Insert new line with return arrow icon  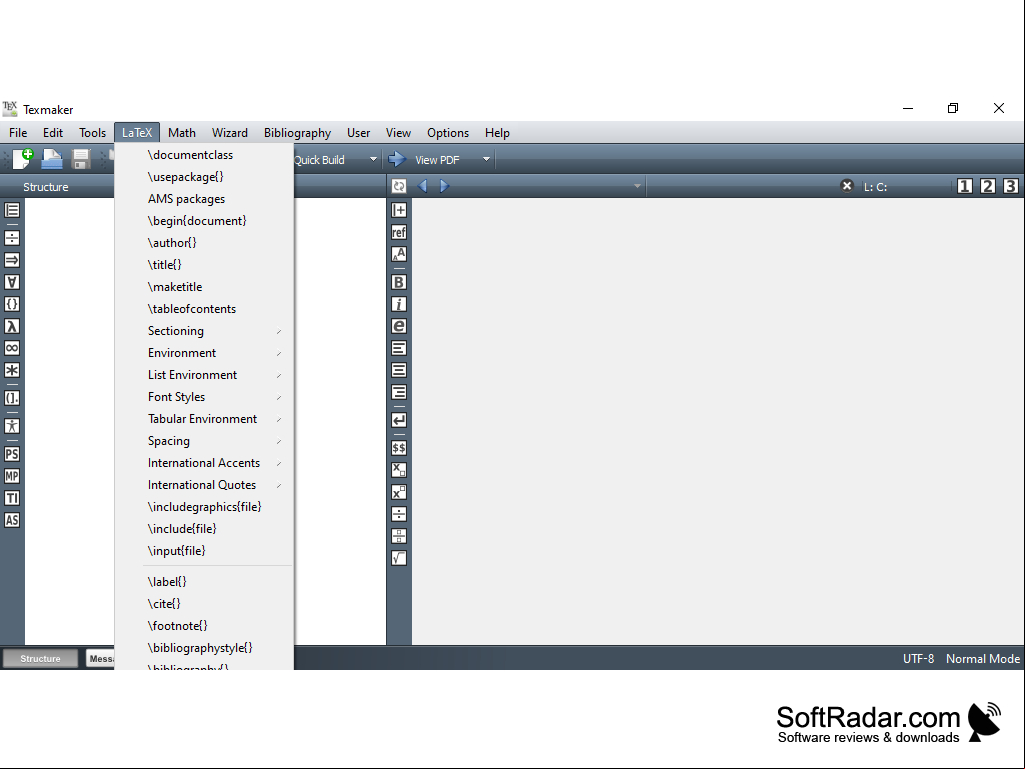pyautogui.click(x=399, y=420)
